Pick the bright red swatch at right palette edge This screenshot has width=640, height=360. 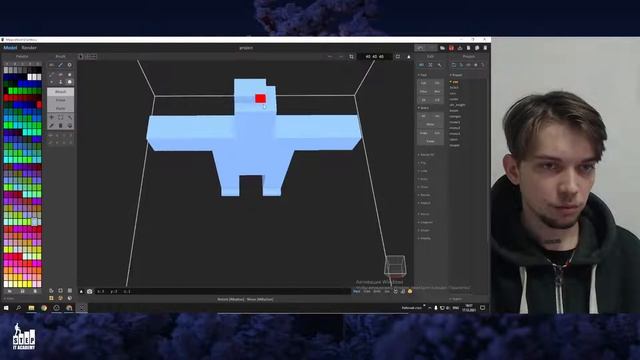[x=39, y=105]
